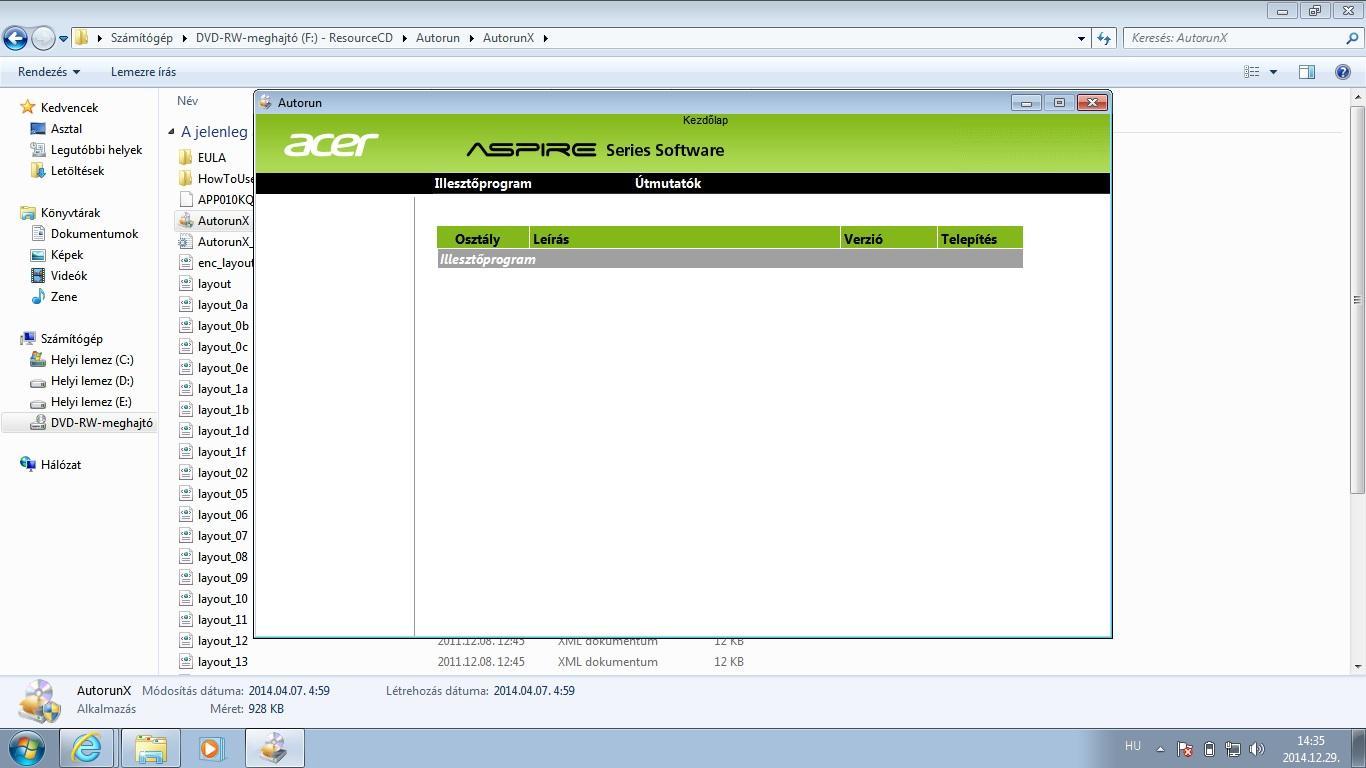Image resolution: width=1366 pixels, height=768 pixels.
Task: Open Windows Media Player taskbar icon
Action: [211, 748]
